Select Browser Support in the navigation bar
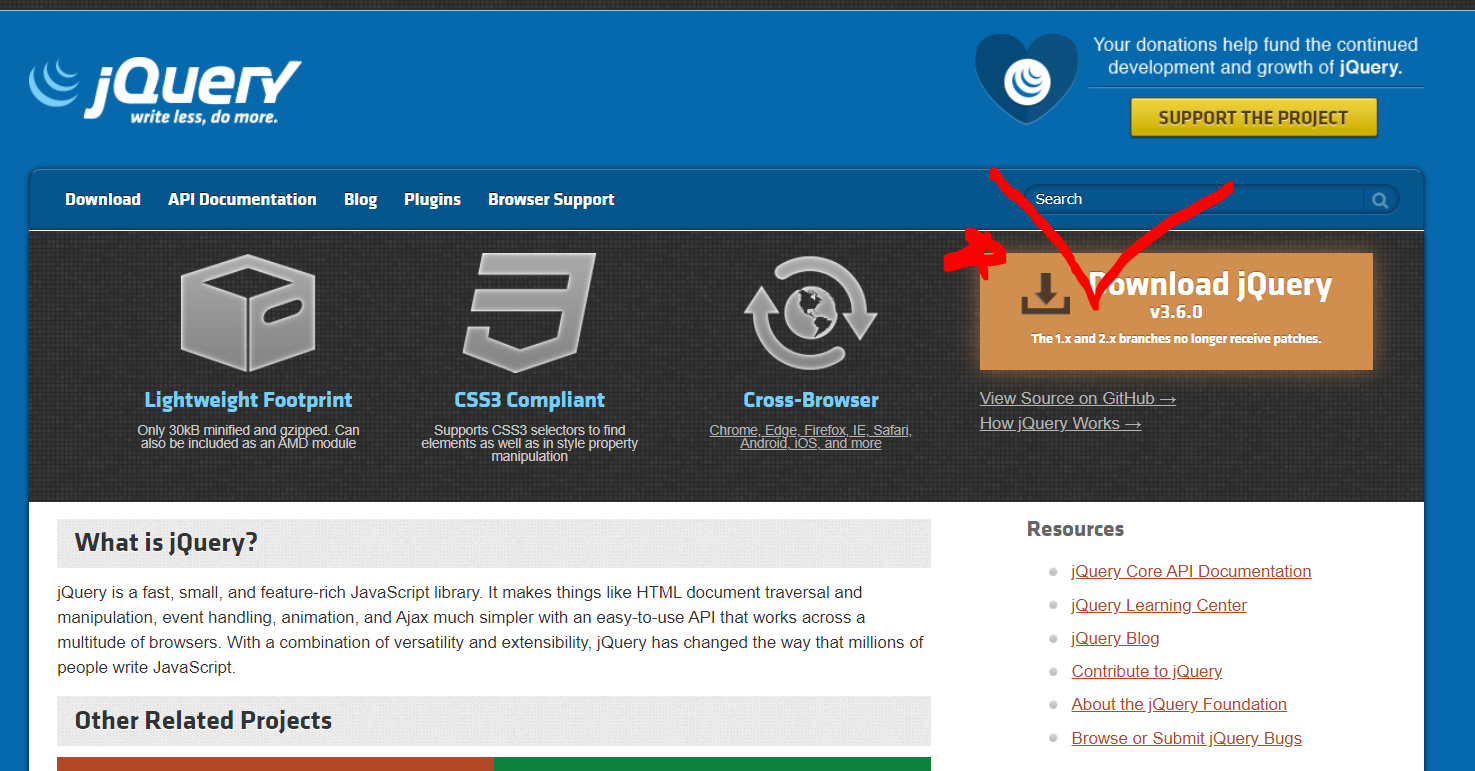1475x771 pixels. pos(551,200)
